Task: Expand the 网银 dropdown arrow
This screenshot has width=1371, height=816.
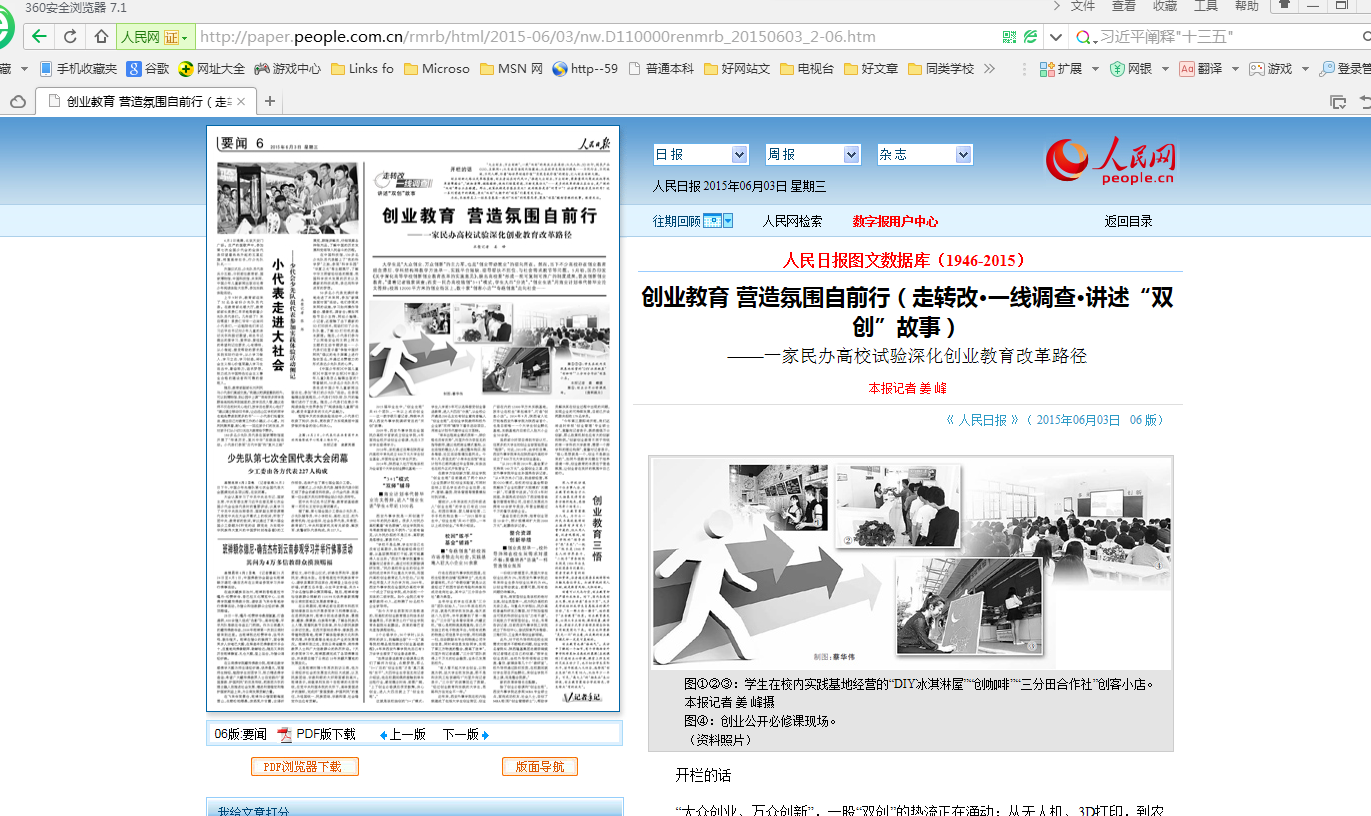Action: [1165, 69]
